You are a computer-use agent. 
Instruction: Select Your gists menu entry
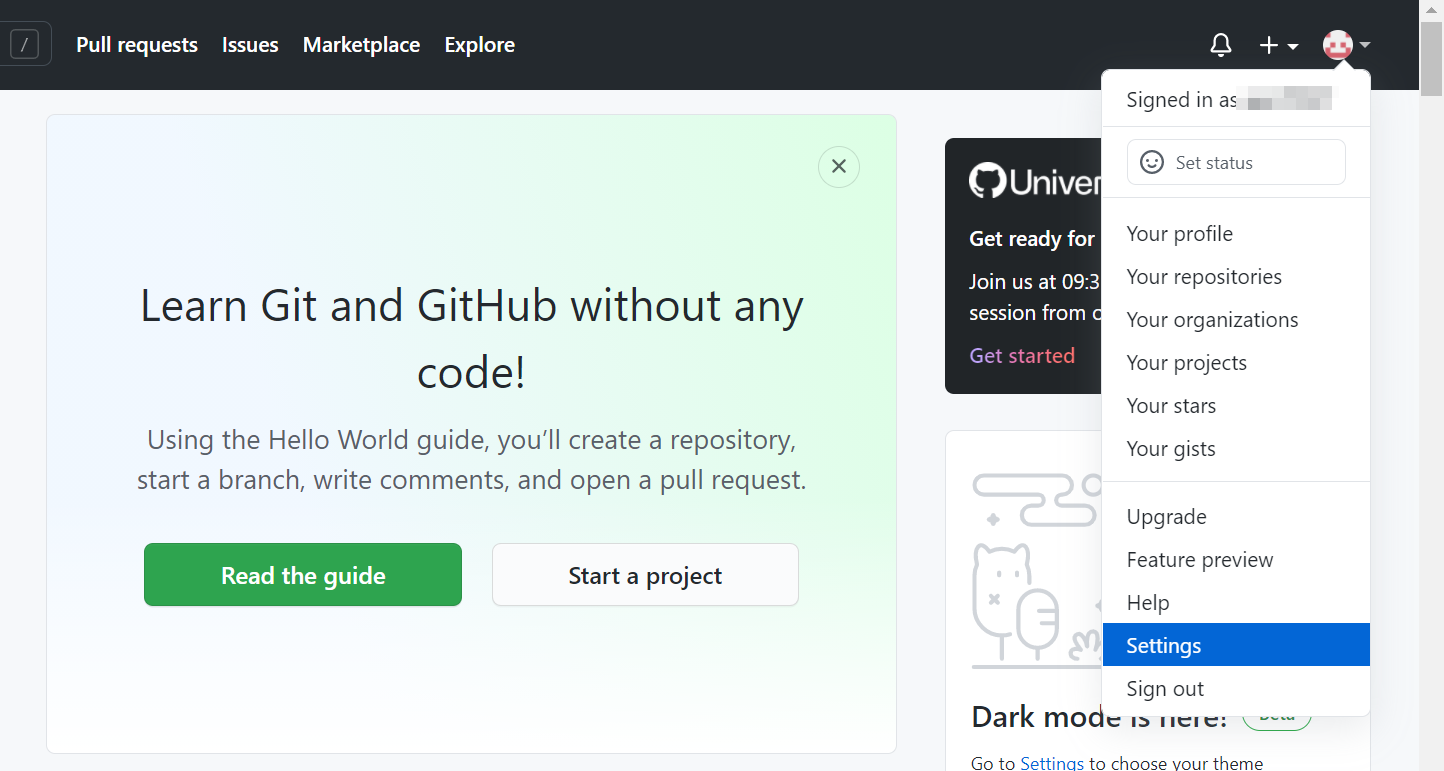[1236, 449]
